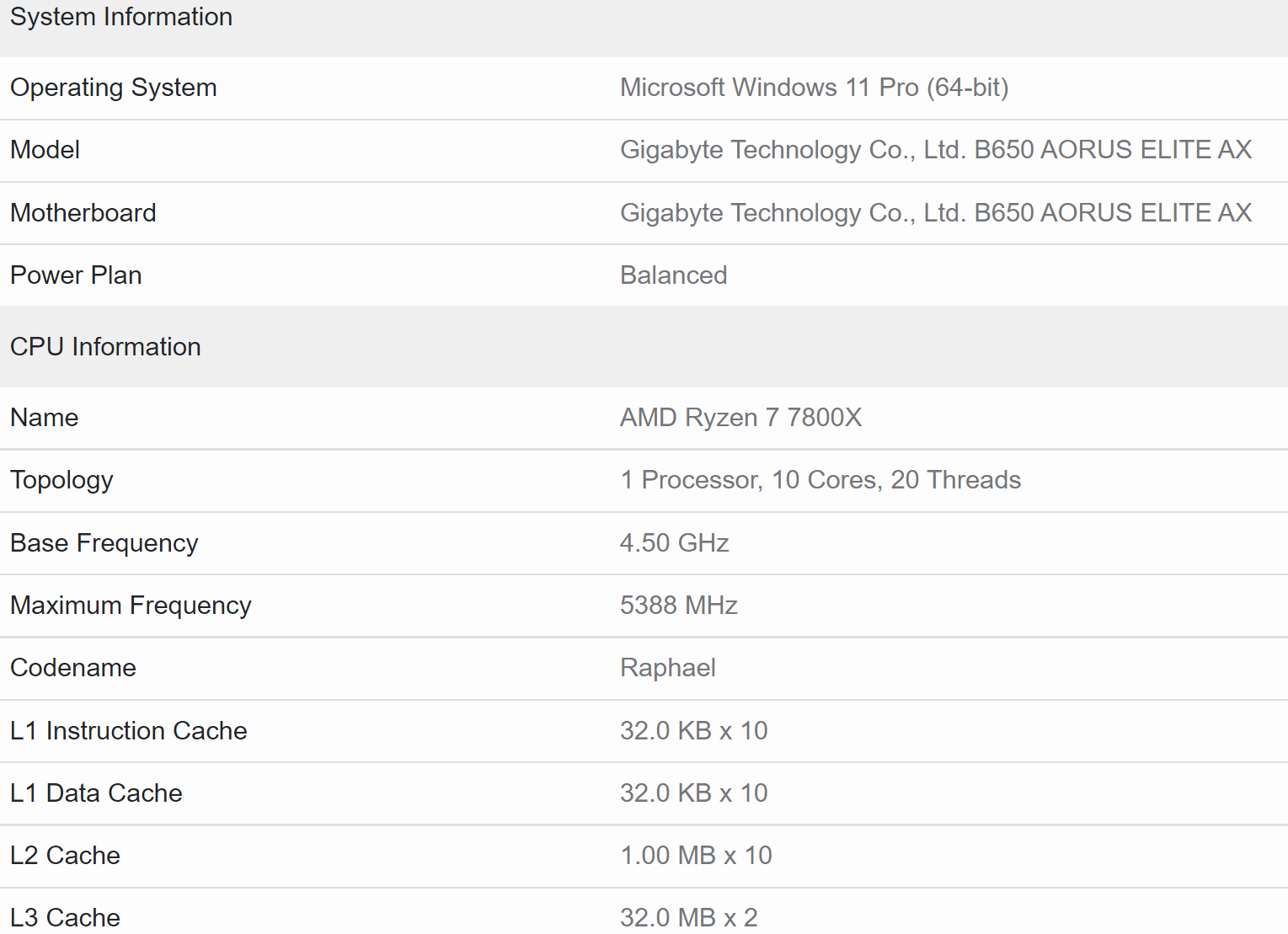Select the 5388 MHz value

tap(678, 606)
